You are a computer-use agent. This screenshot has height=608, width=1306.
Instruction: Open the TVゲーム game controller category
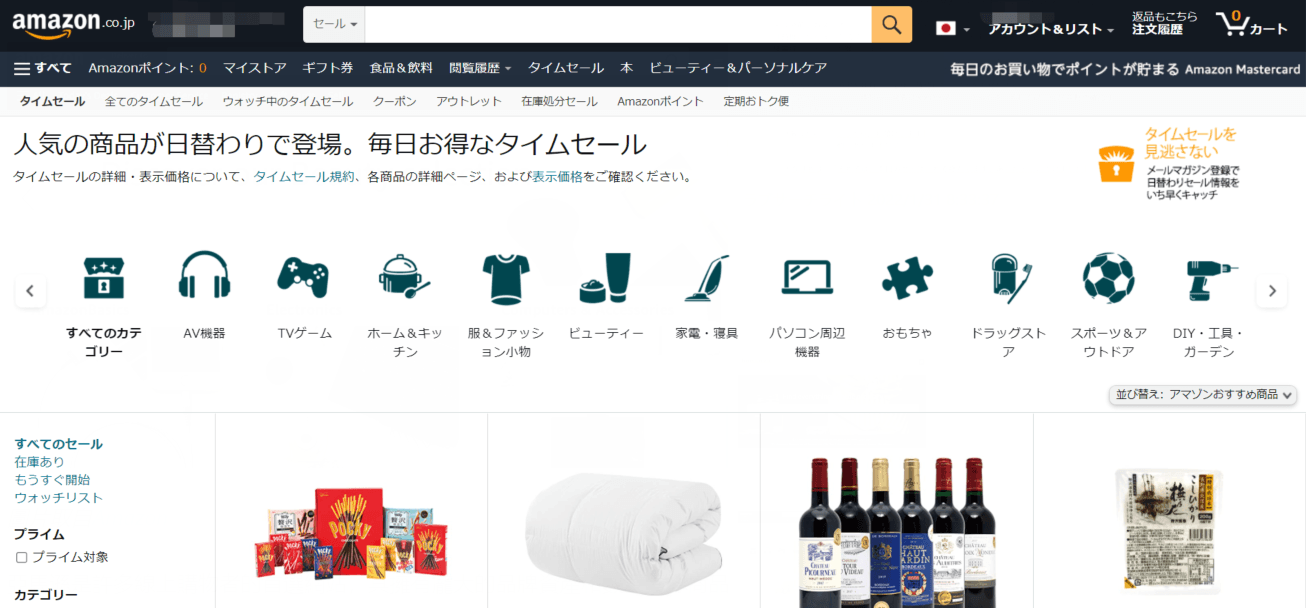(304, 278)
